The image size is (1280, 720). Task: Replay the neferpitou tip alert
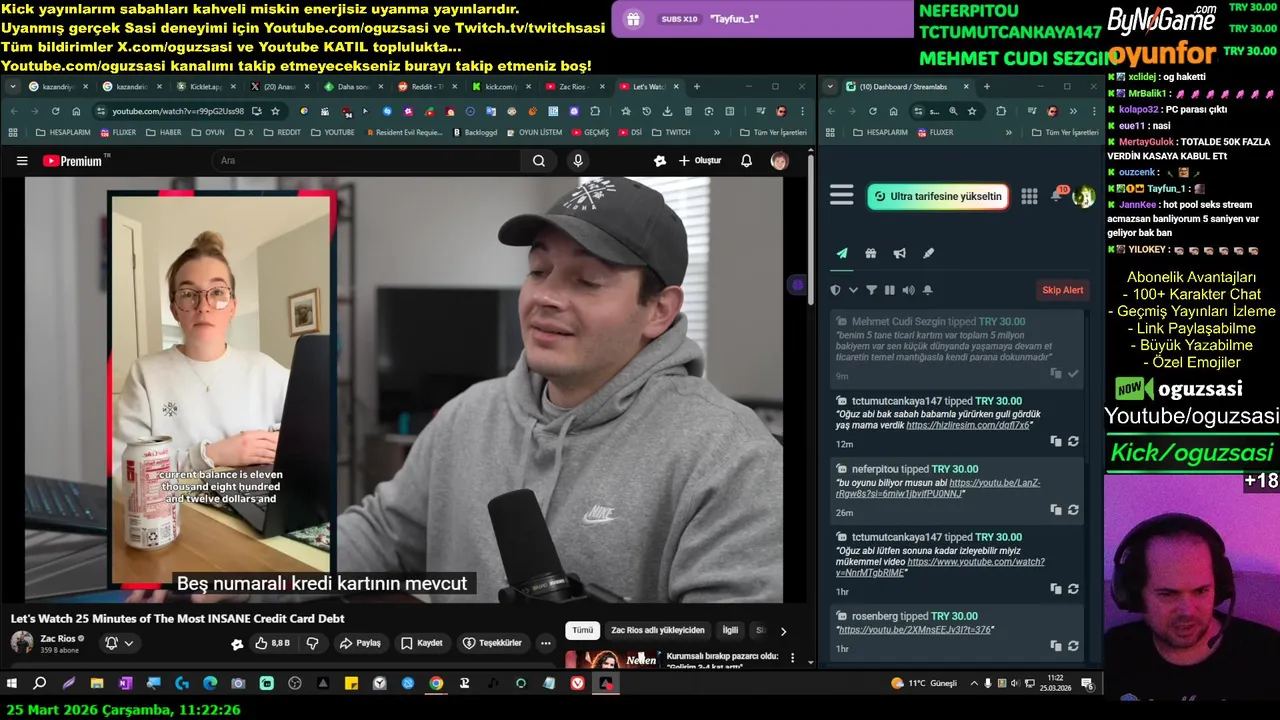(1073, 509)
